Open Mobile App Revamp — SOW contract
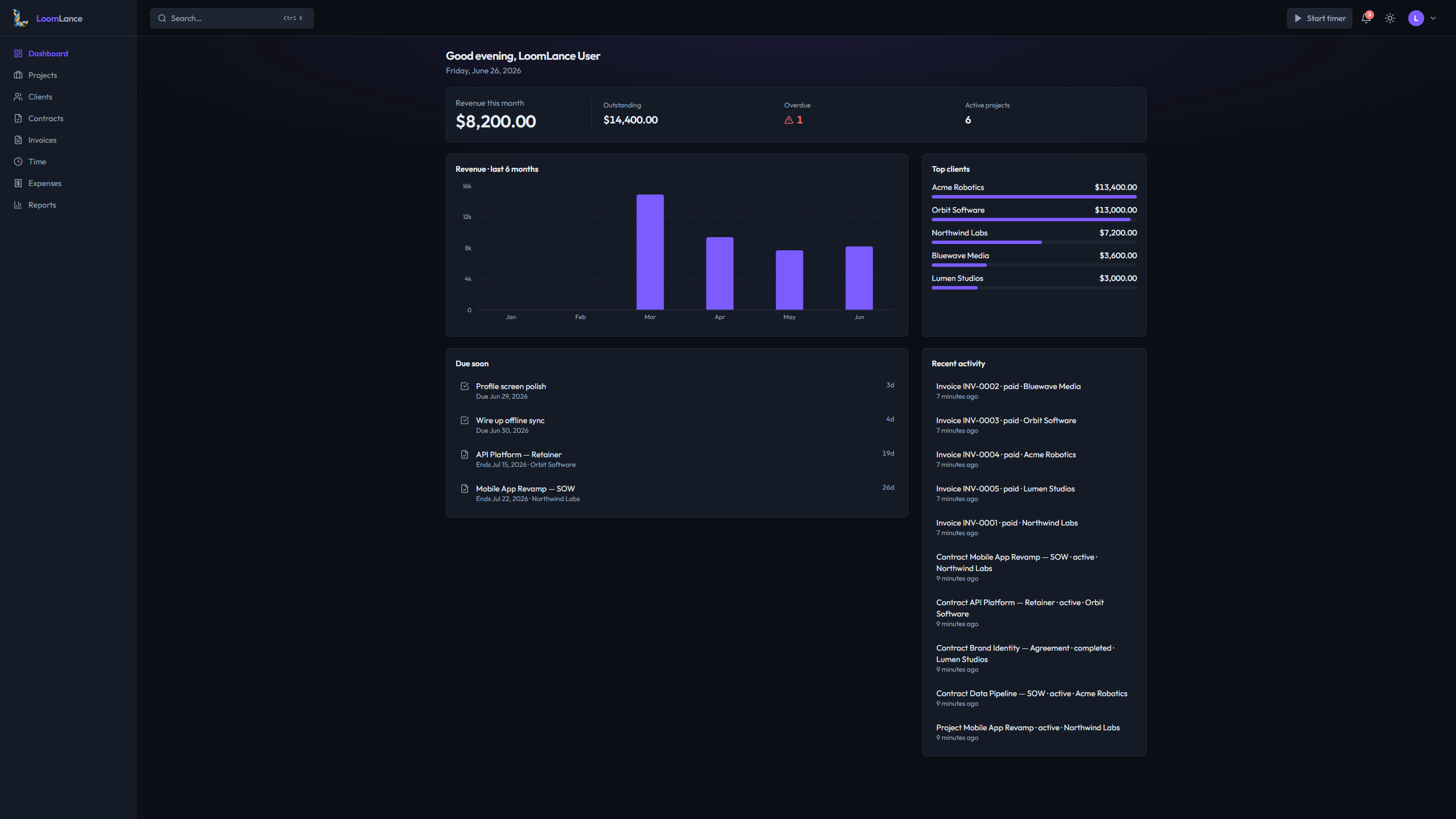Screen dimensions: 1456x819 (x=677, y=493)
